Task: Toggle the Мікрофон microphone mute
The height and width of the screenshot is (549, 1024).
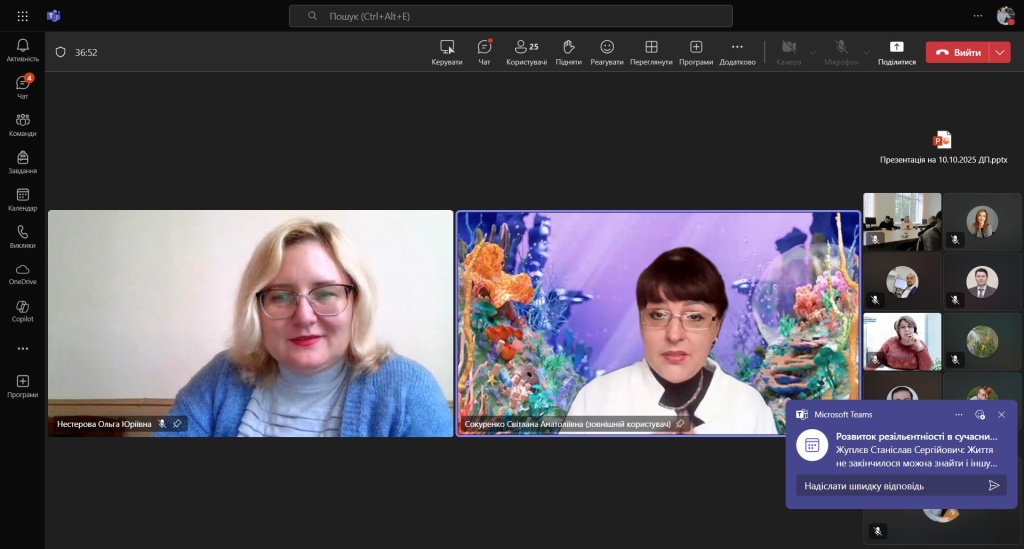Action: click(x=841, y=52)
